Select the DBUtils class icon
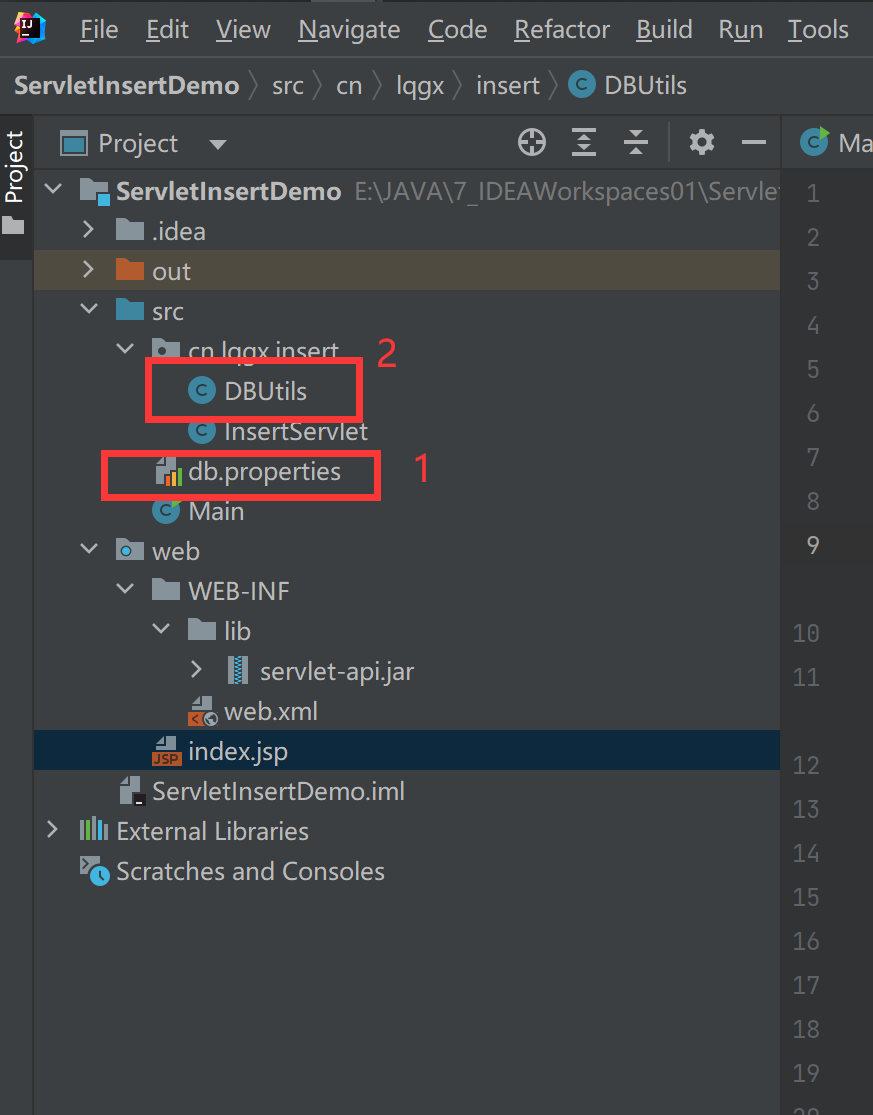This screenshot has height=1115, width=873. pos(202,390)
